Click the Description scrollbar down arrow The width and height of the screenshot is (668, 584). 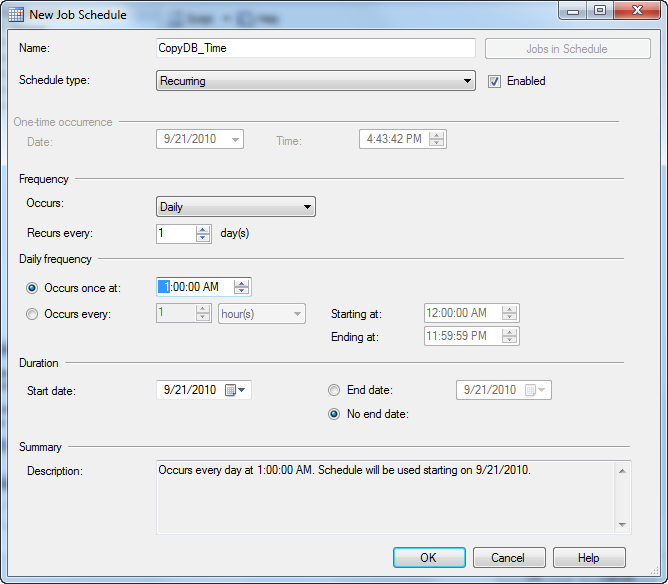(622, 525)
